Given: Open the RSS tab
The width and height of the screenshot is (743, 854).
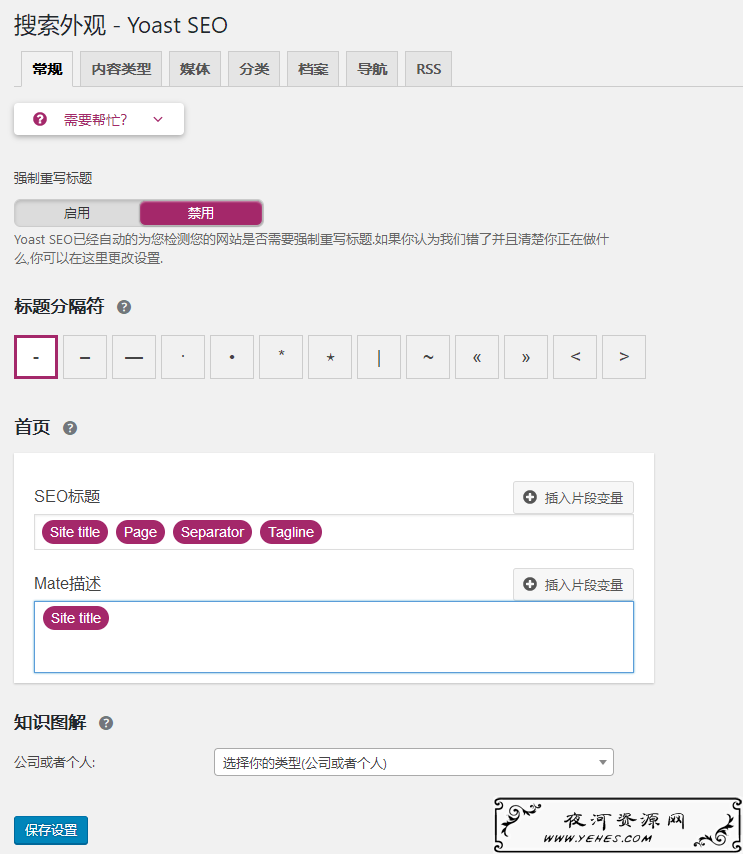Looking at the screenshot, I should click(429, 69).
